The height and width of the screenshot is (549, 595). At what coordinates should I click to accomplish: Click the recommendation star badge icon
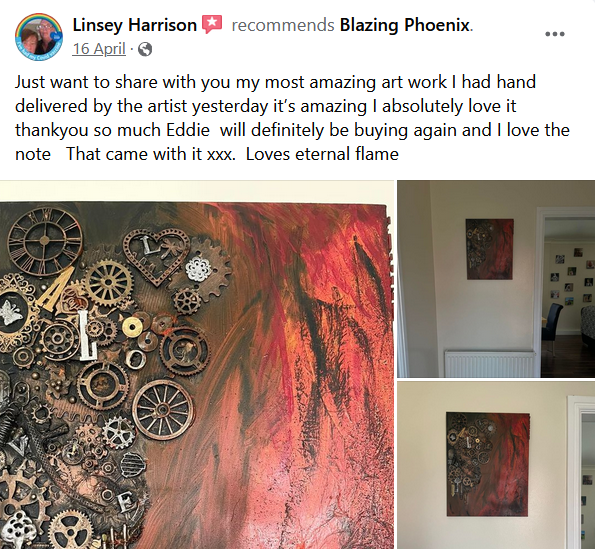(212, 25)
